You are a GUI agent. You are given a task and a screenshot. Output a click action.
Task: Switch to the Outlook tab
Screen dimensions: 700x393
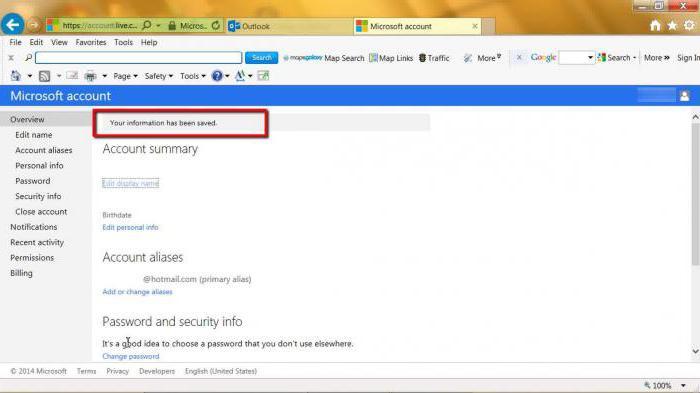click(x=289, y=26)
